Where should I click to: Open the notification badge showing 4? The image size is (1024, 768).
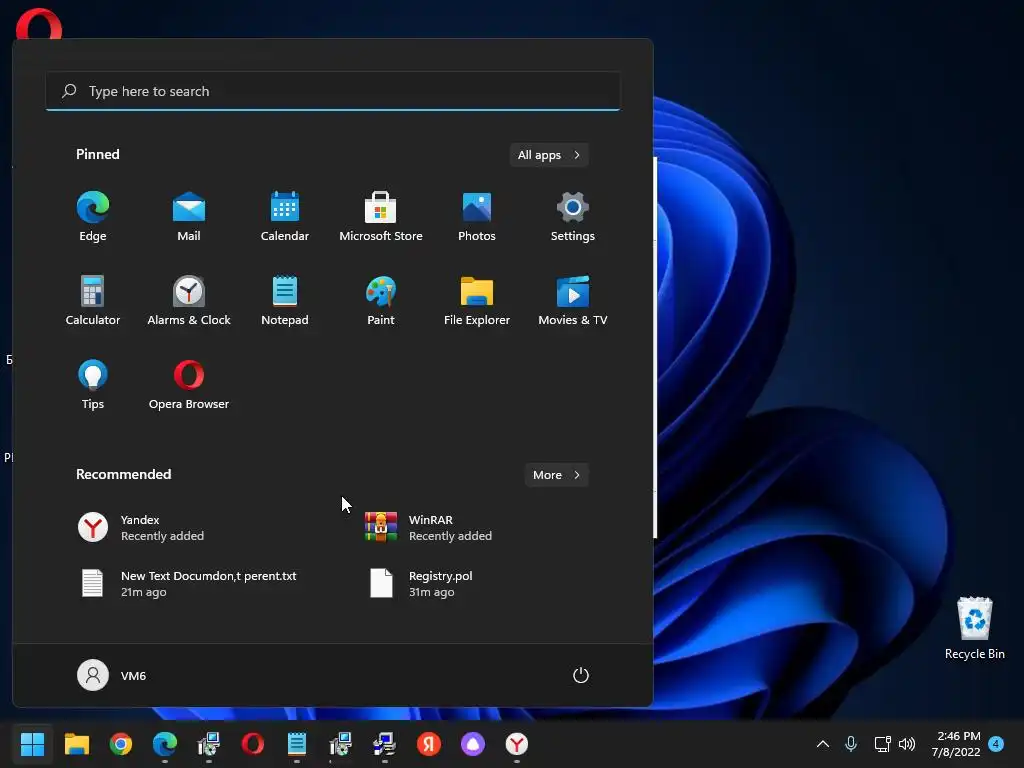[996, 744]
